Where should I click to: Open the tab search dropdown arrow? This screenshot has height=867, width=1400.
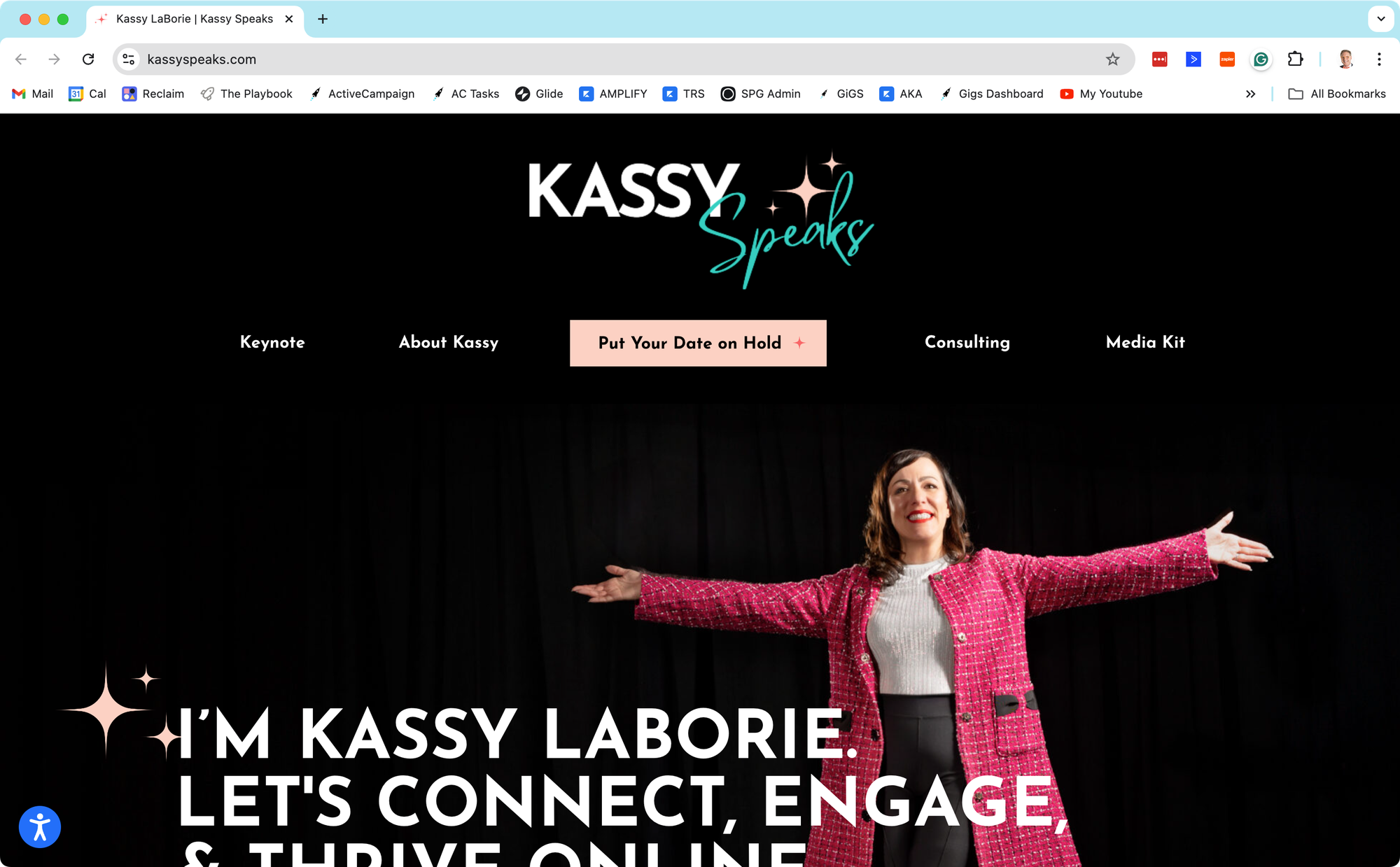1380,19
